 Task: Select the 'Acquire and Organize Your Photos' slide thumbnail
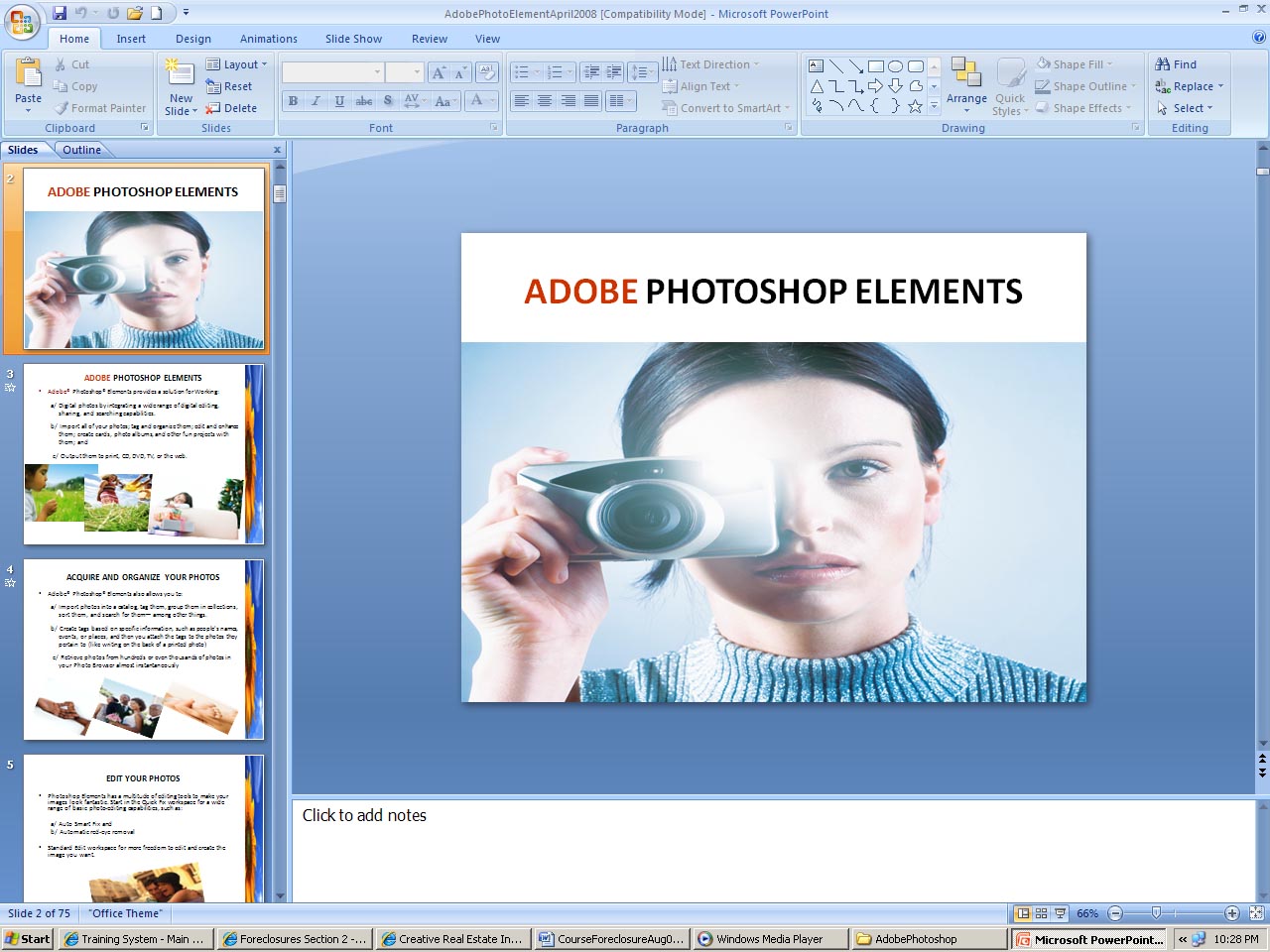(143, 650)
